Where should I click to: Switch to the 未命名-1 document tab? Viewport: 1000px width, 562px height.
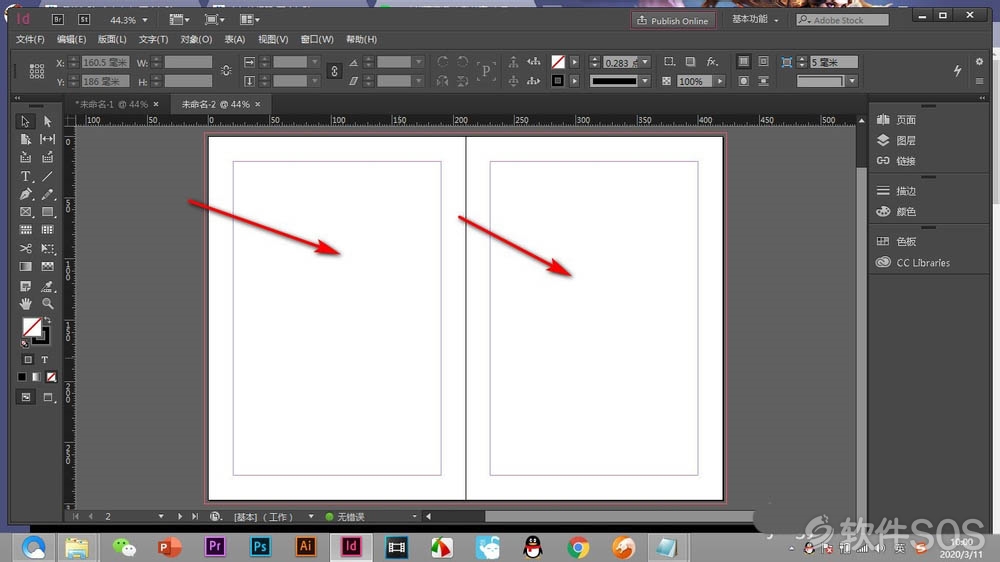(112, 104)
